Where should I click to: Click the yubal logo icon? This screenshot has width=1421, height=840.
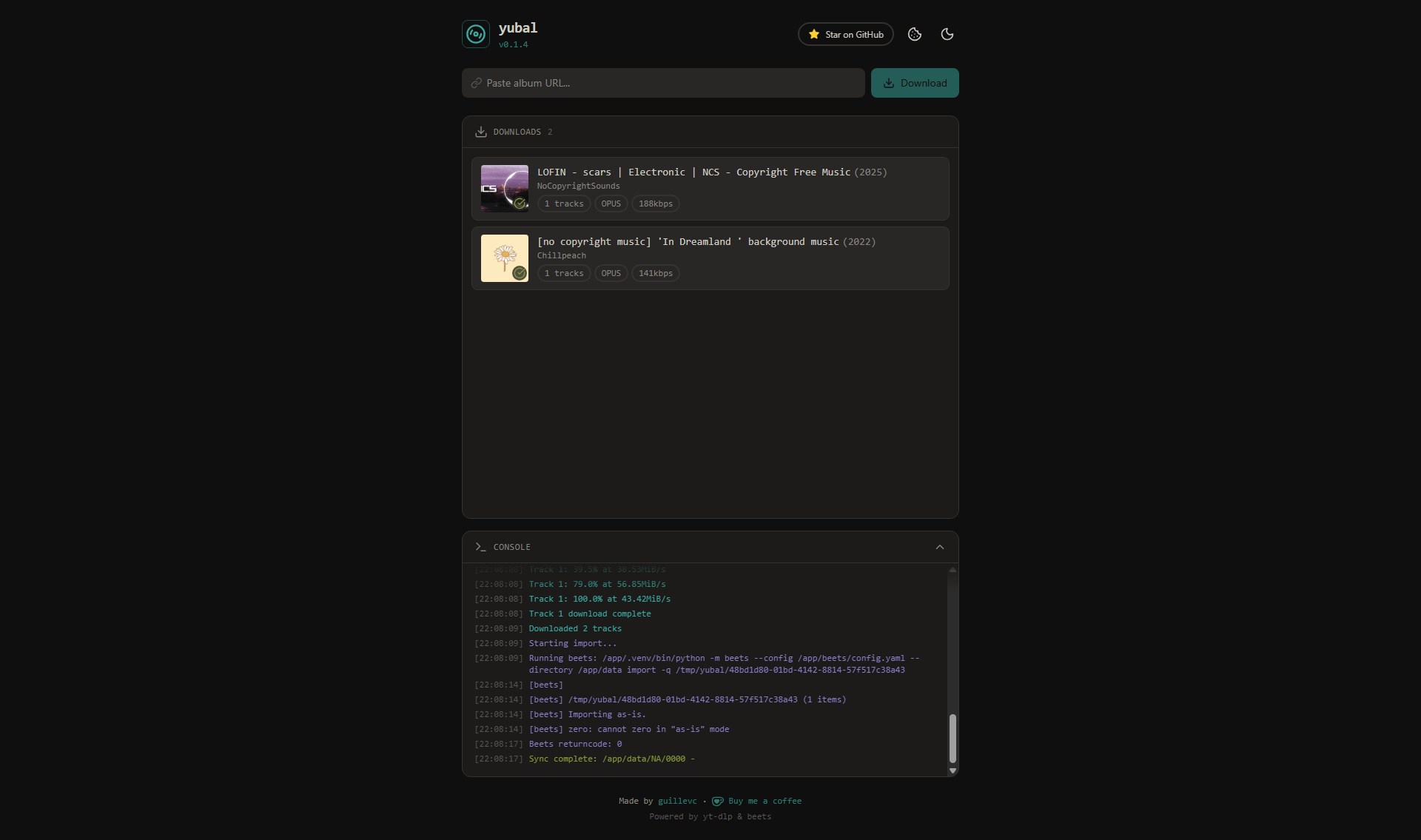(x=476, y=34)
